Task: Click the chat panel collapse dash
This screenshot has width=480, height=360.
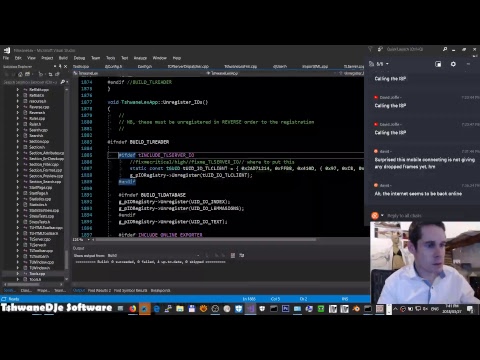Action: pos(468,64)
